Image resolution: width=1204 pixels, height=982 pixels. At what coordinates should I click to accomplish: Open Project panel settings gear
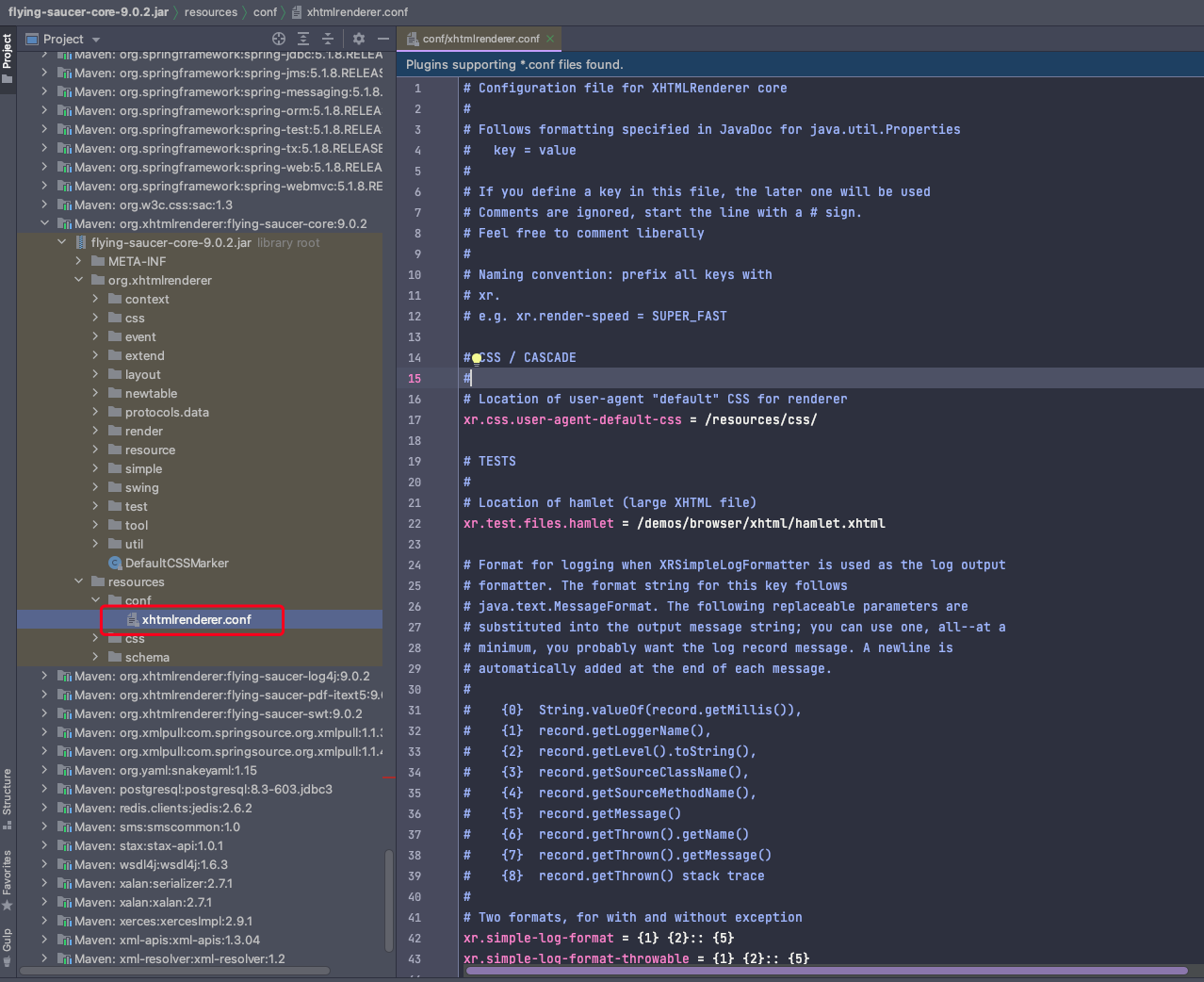click(359, 39)
